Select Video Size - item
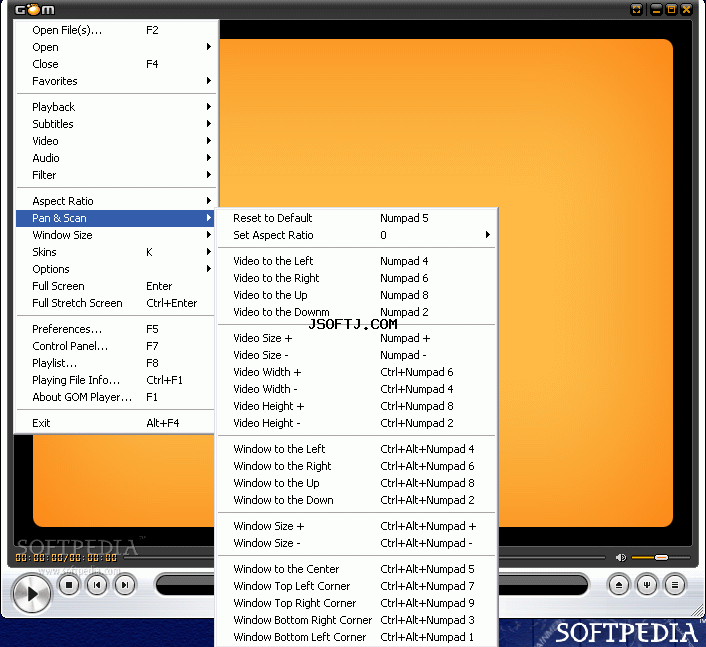Image resolution: width=706 pixels, height=647 pixels. [x=357, y=355]
